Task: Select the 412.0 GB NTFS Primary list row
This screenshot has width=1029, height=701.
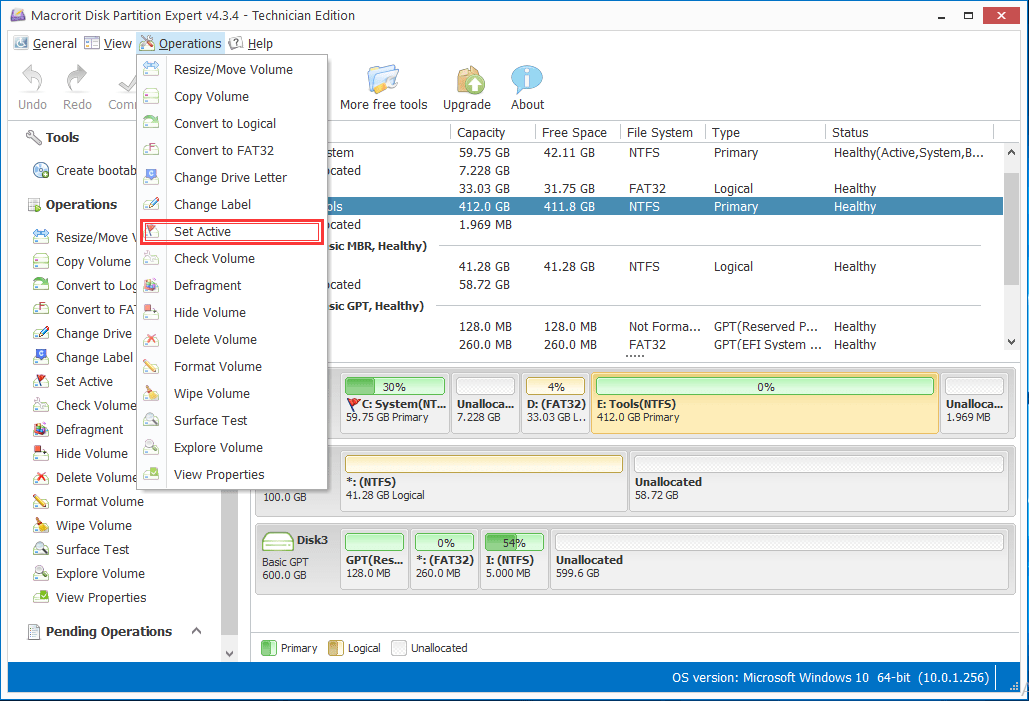Action: (665, 206)
